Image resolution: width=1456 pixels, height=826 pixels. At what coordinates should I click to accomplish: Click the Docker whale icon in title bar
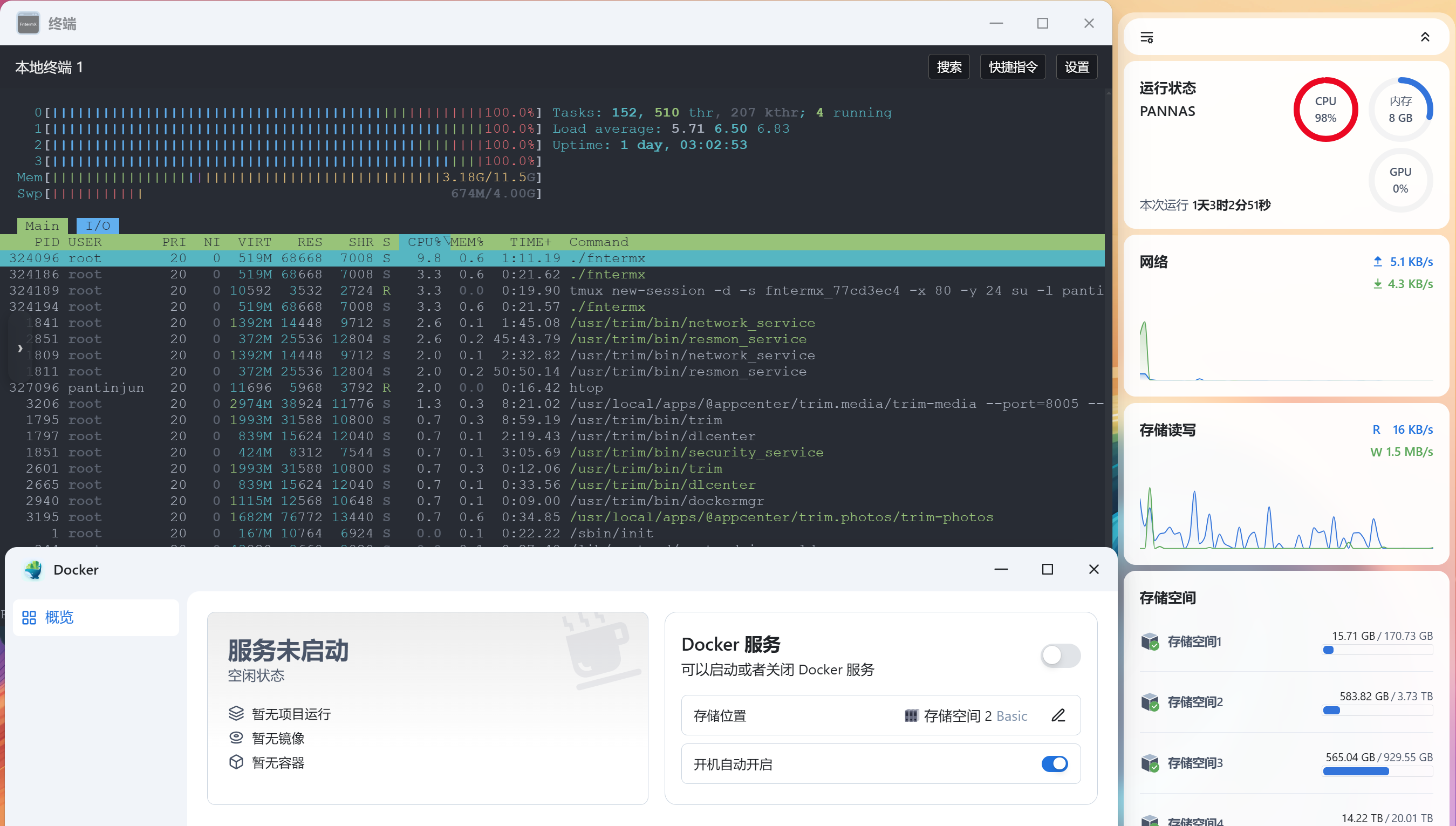pos(33,570)
